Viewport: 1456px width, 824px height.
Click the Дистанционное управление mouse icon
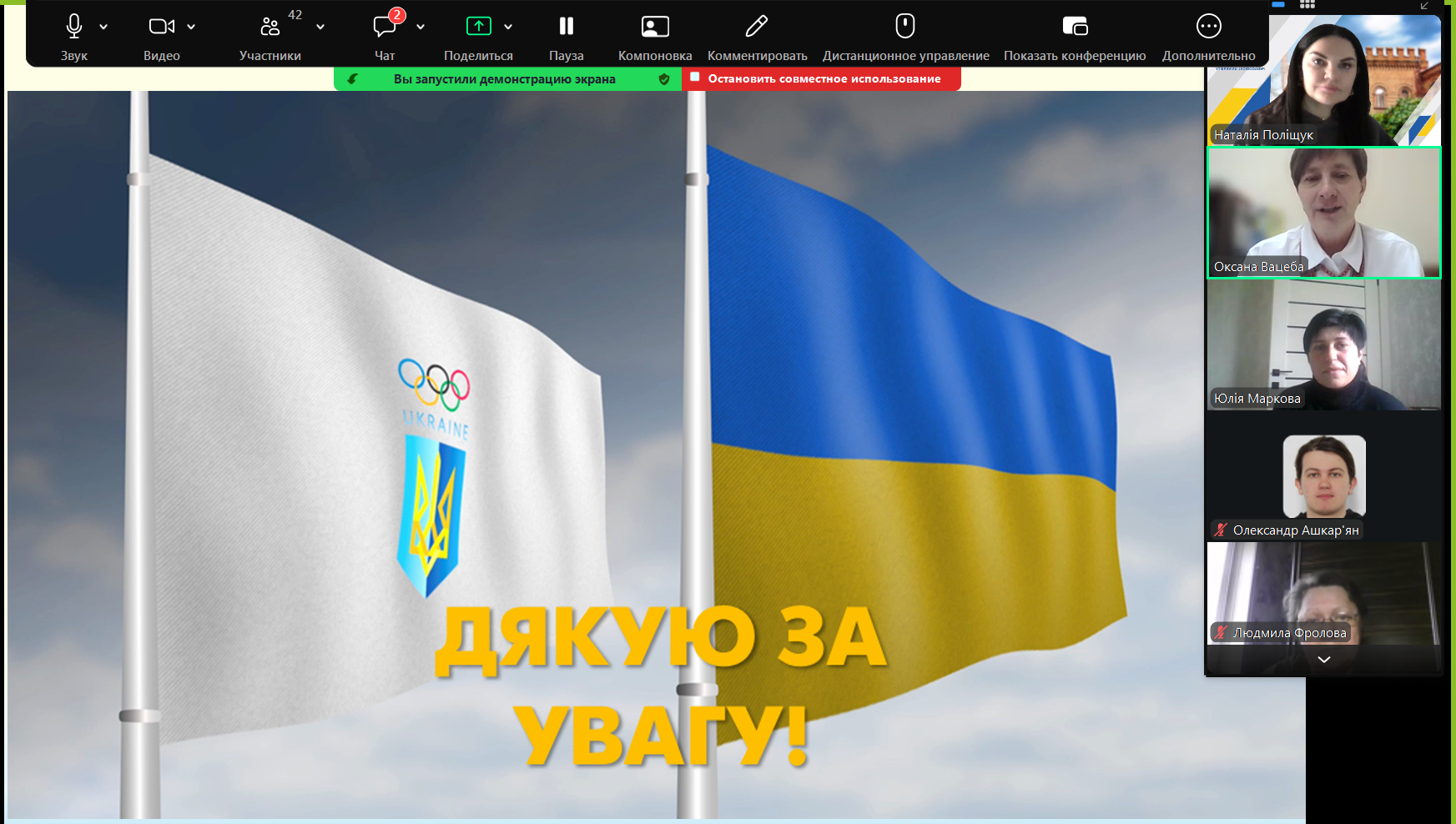pos(905,27)
